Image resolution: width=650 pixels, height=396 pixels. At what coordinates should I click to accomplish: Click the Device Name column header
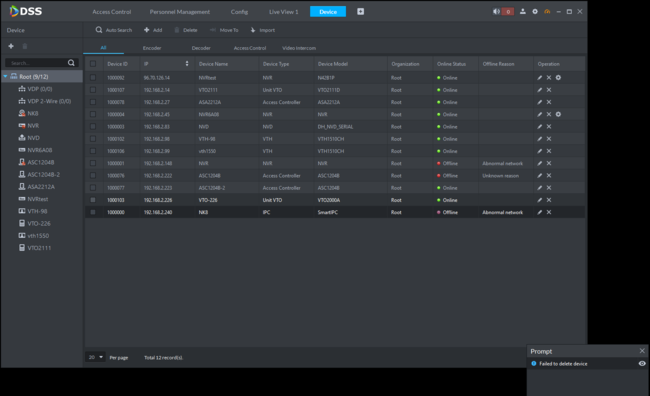(x=213, y=64)
